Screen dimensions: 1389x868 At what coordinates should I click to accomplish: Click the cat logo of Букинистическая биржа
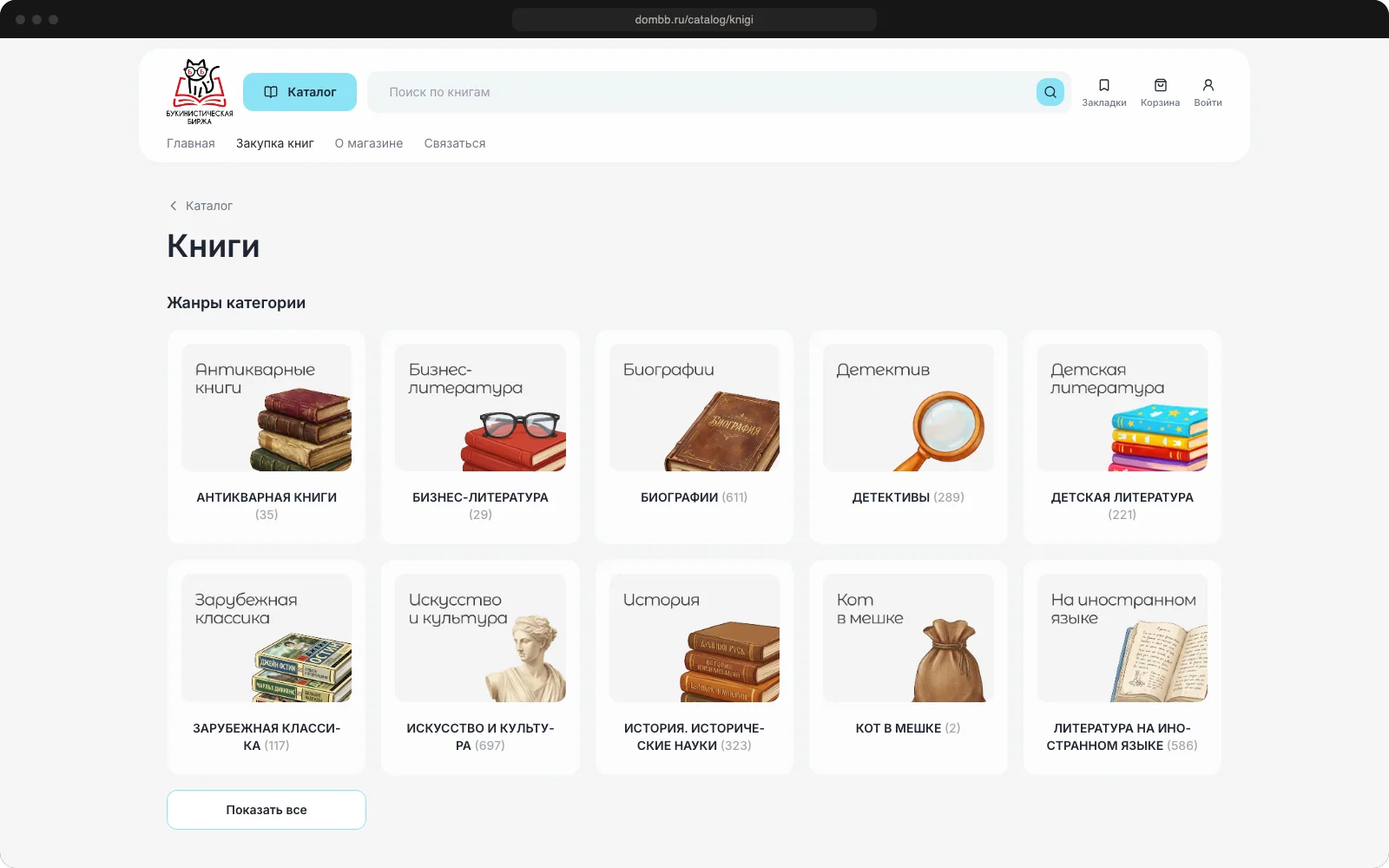200,92
